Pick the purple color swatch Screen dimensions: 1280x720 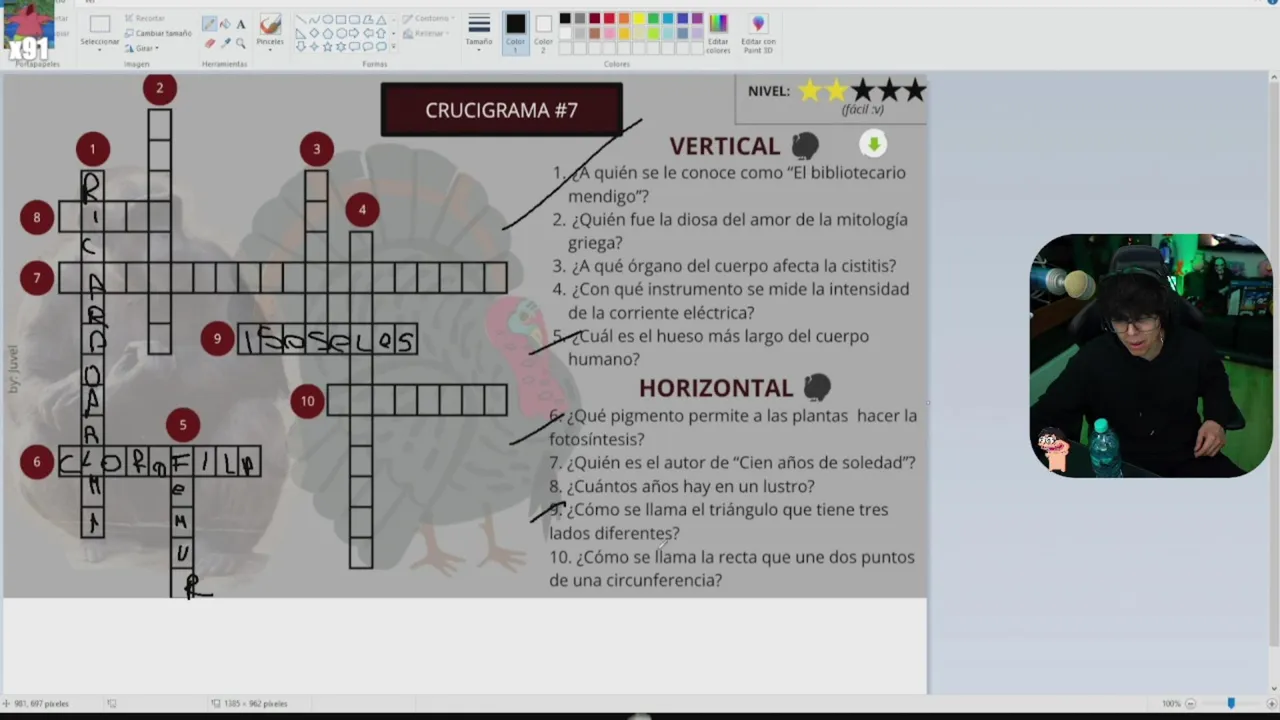click(x=697, y=18)
